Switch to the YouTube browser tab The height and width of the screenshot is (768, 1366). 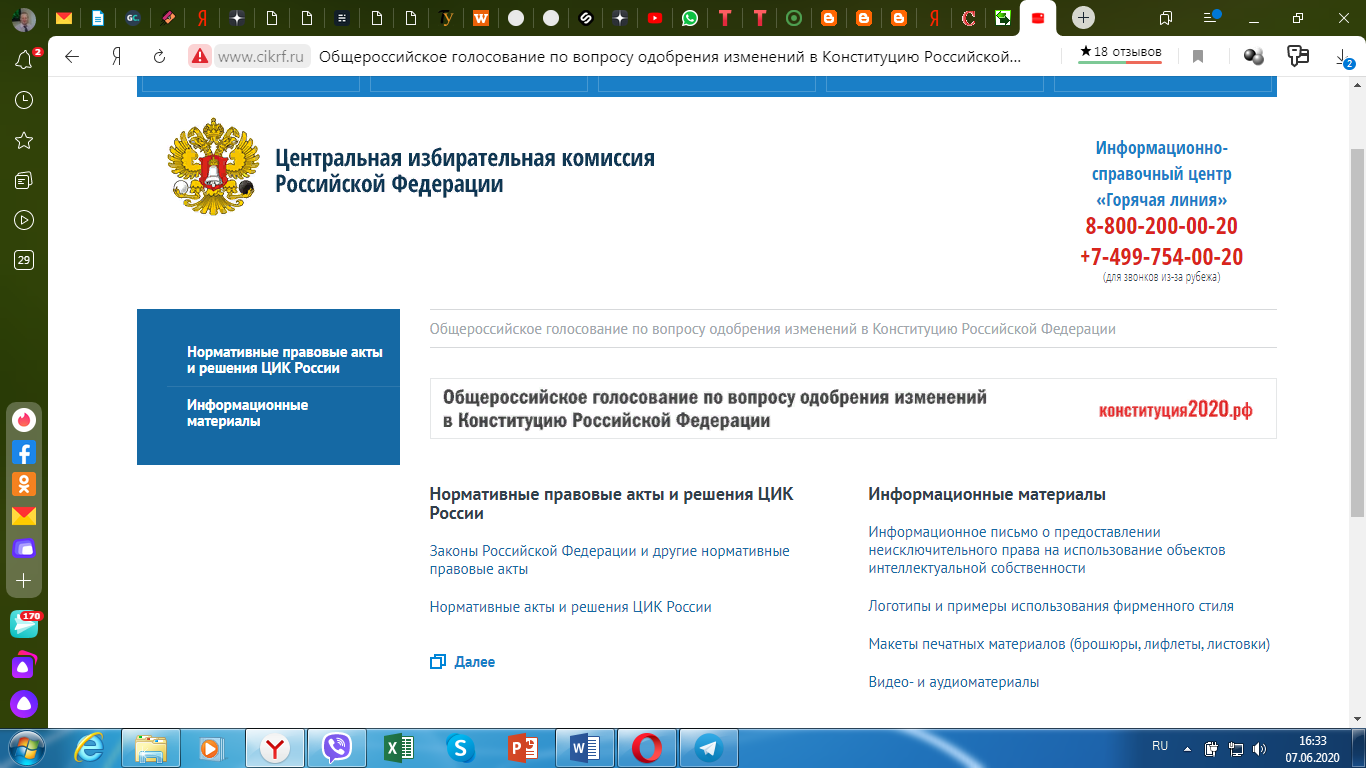point(654,17)
